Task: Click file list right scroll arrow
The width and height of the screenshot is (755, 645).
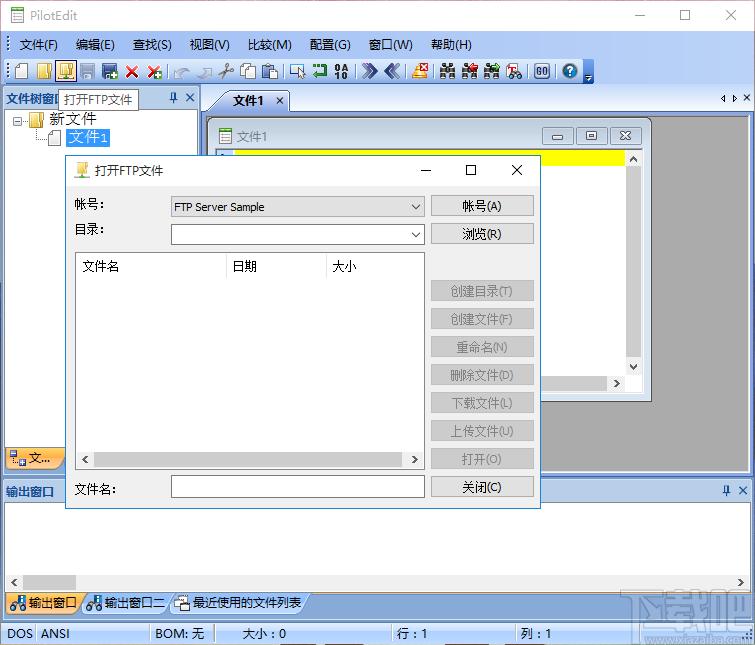Action: pyautogui.click(x=415, y=460)
